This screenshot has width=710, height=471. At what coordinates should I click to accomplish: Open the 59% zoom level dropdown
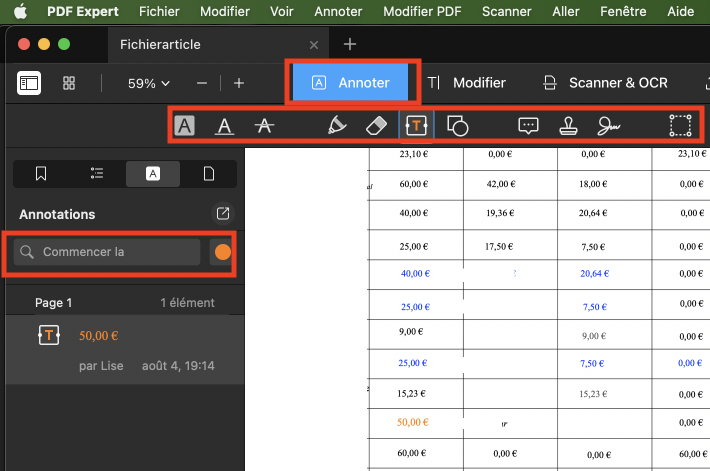[x=149, y=83]
